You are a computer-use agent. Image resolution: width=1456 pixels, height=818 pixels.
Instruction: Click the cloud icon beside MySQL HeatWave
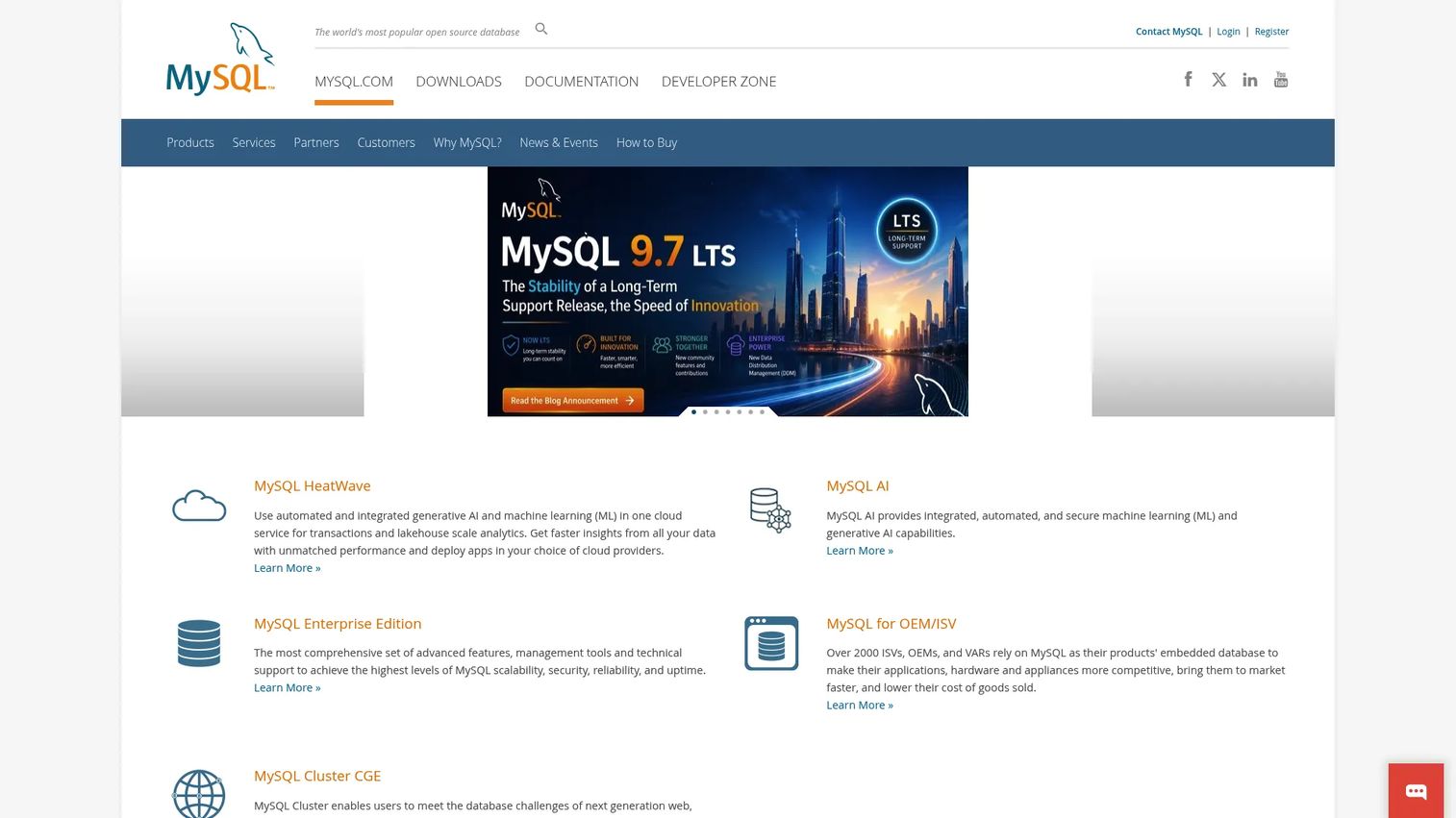tap(199, 506)
